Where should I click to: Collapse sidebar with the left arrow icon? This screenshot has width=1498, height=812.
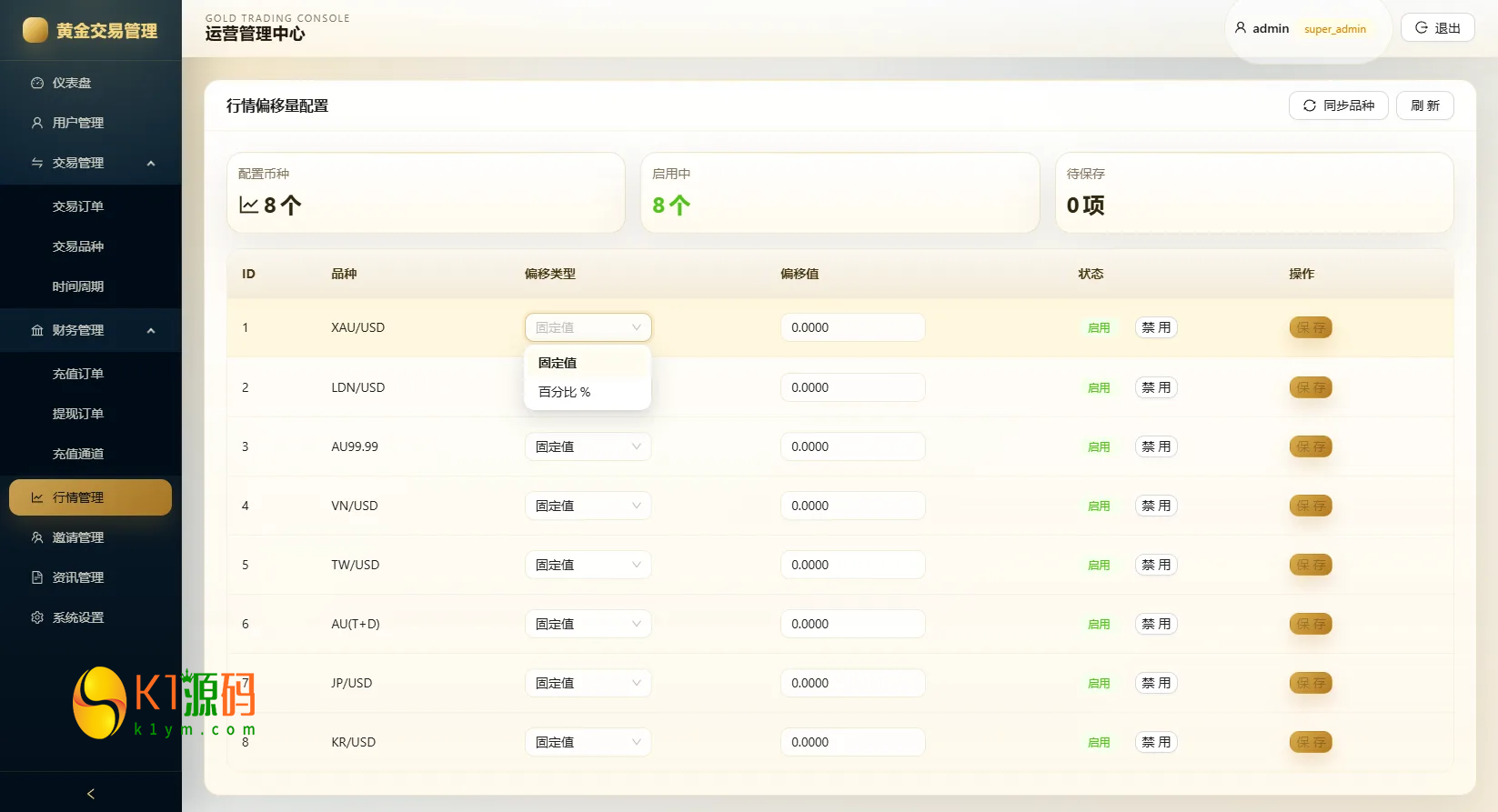click(x=91, y=794)
